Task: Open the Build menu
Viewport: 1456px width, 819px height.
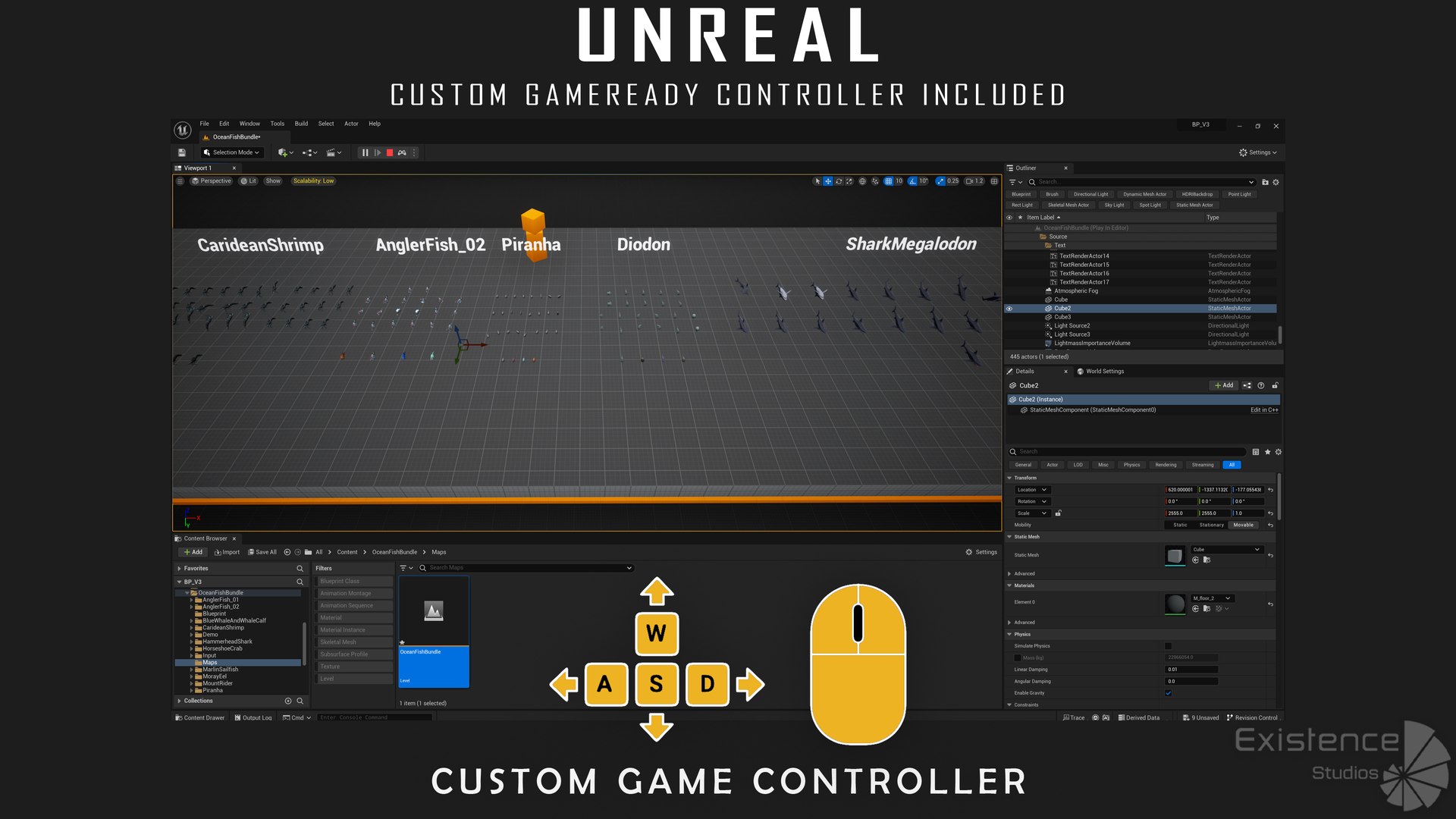Action: coord(301,124)
